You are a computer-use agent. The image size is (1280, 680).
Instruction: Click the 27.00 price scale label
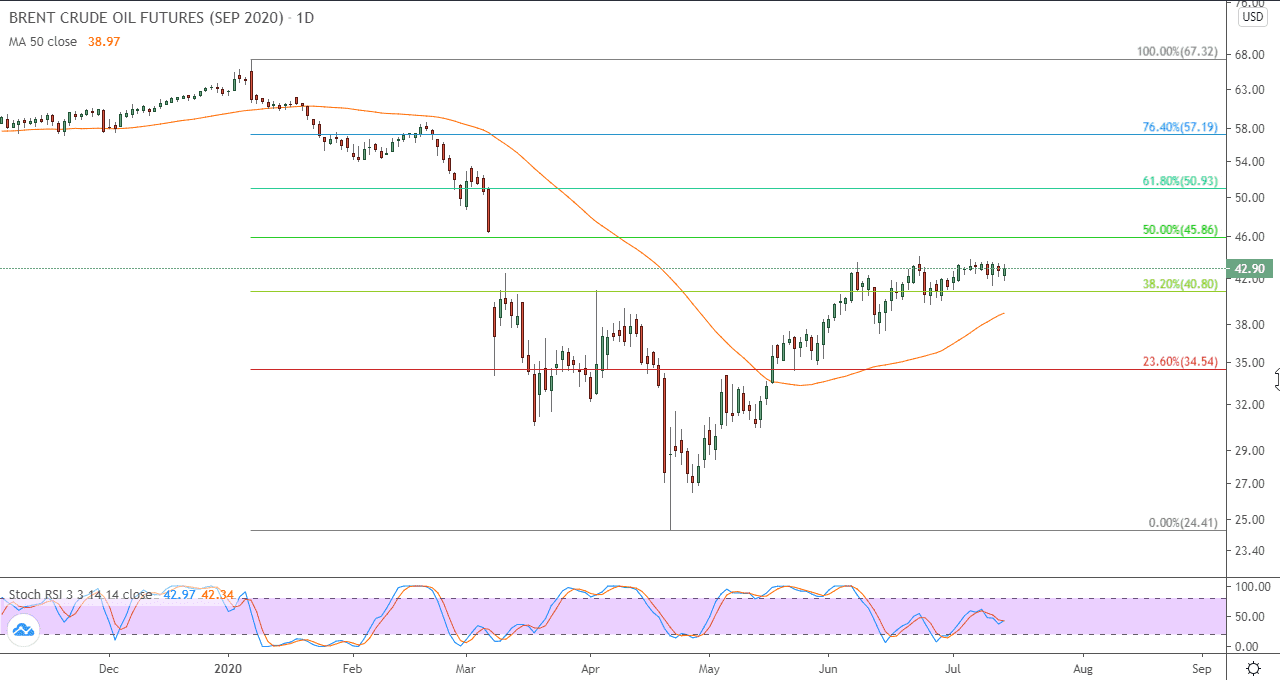pos(1251,484)
